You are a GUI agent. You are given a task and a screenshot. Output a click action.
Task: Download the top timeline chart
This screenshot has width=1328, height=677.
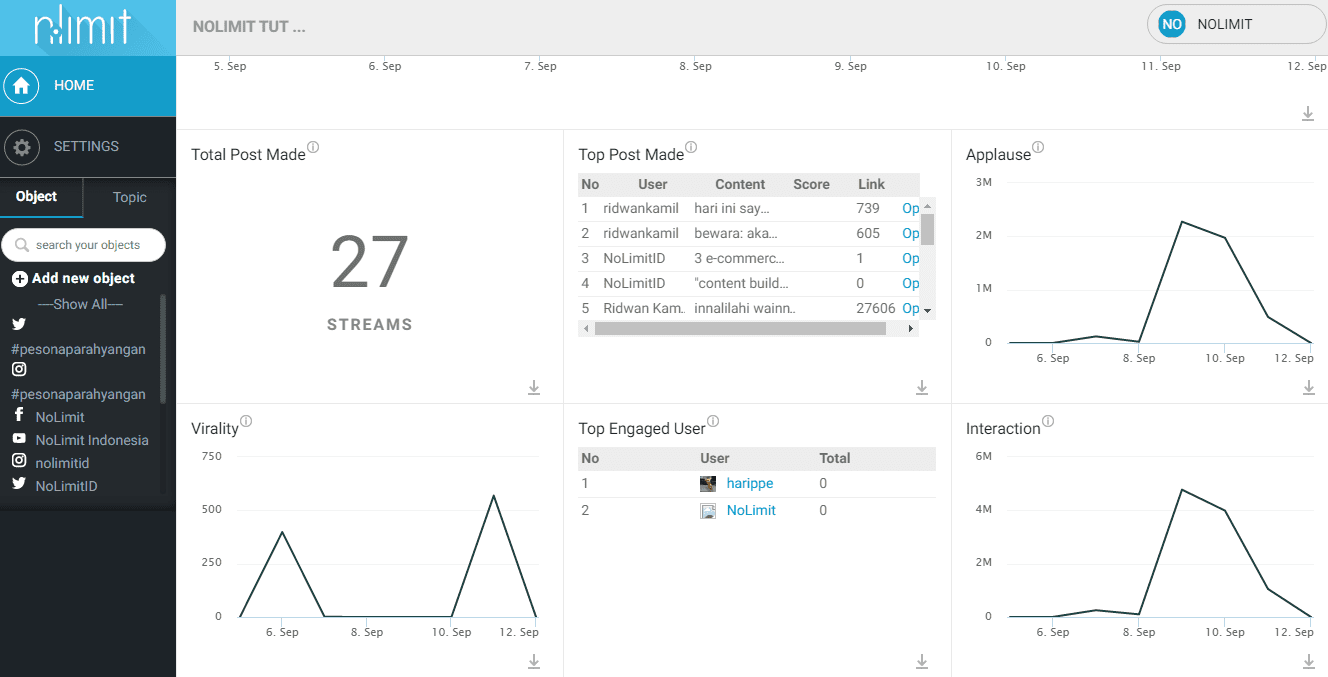coord(1308,114)
